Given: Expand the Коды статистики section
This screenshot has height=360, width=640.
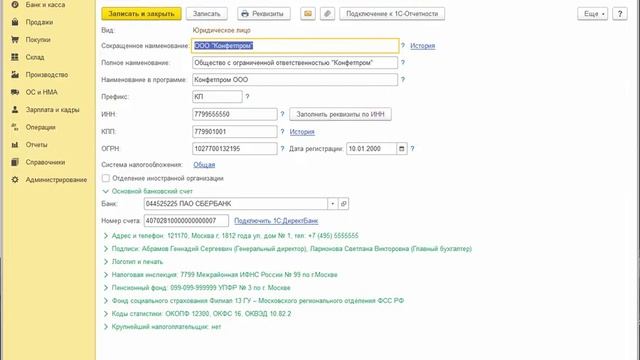Looking at the screenshot, I should coord(106,314).
